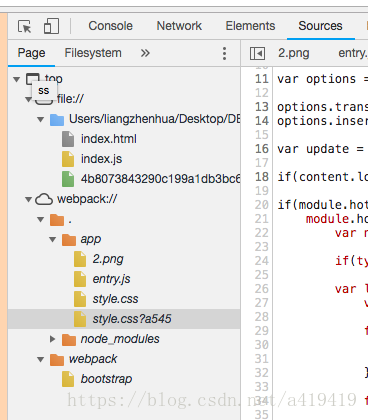Click the webpack:// cloud icon

click(44, 199)
